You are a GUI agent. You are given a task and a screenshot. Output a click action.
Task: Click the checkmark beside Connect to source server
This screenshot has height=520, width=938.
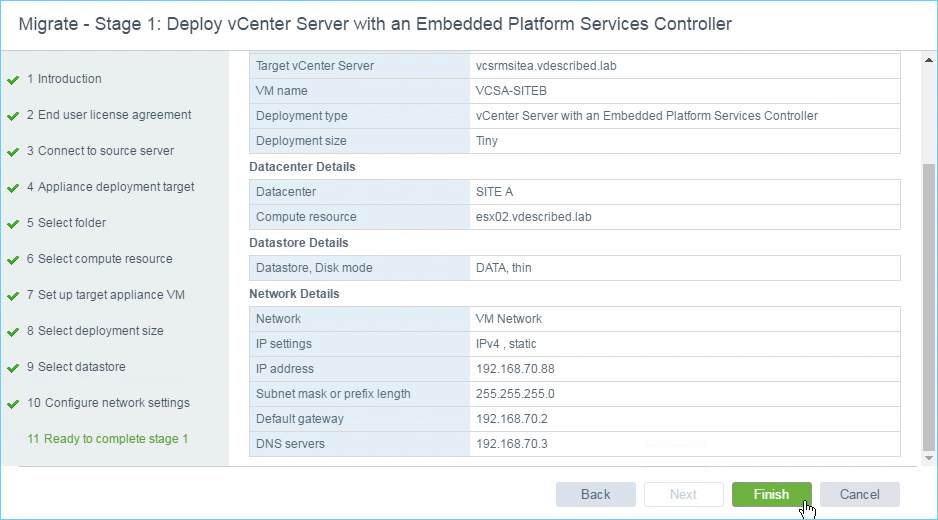(13, 152)
